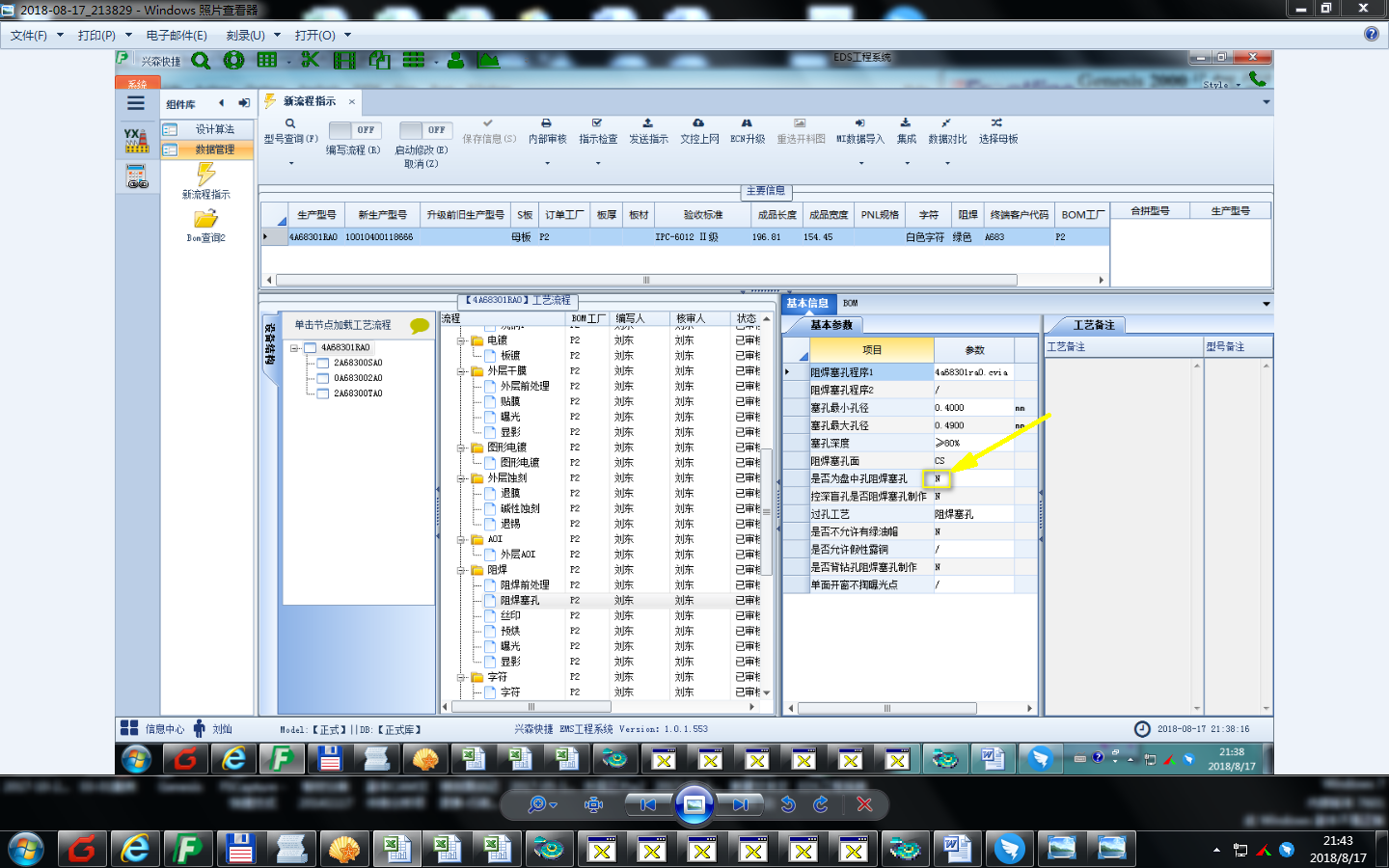The width and height of the screenshot is (1389, 868).
Task: Toggle the 启动修改(E) OFF switch
Action: point(425,130)
